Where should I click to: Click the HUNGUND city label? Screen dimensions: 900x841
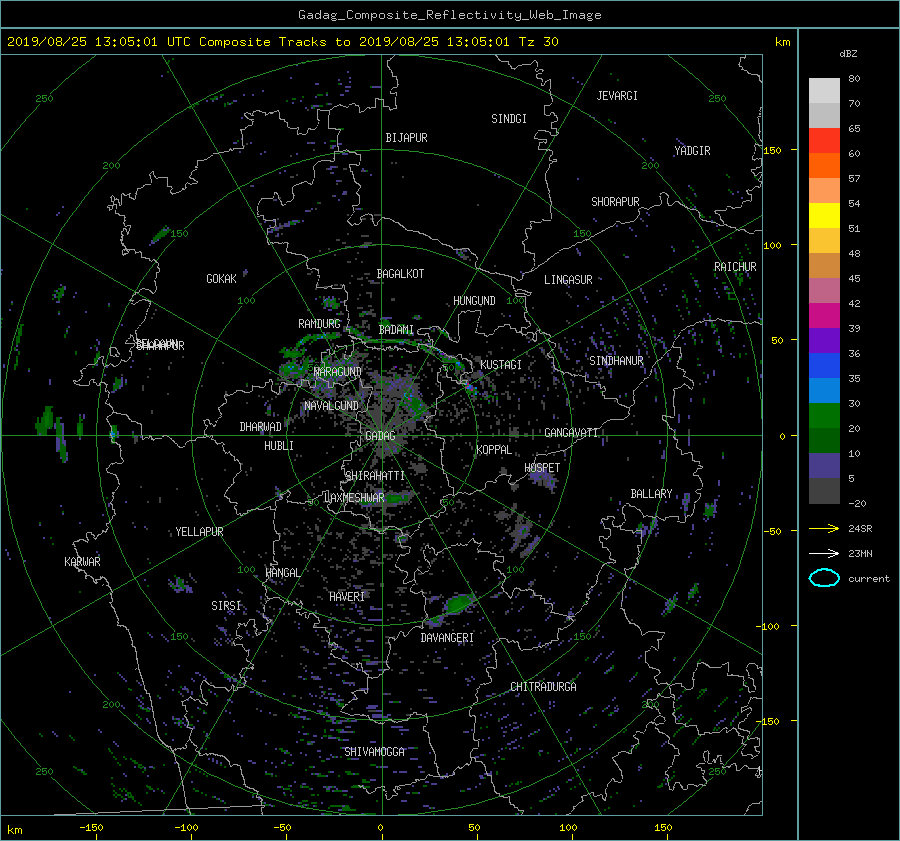pyautogui.click(x=474, y=300)
